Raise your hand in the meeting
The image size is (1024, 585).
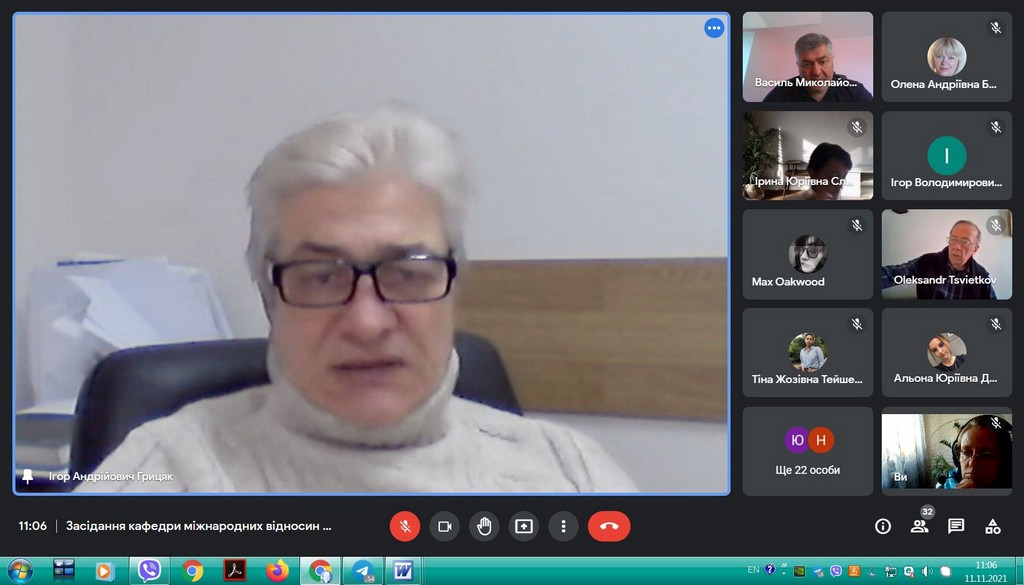[x=484, y=526]
